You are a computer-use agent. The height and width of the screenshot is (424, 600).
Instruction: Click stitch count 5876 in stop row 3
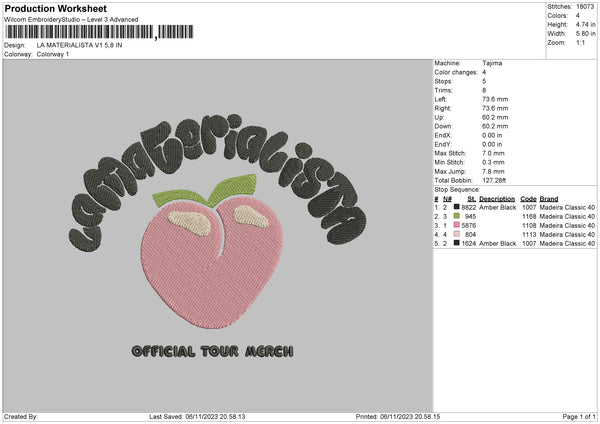(x=469, y=225)
